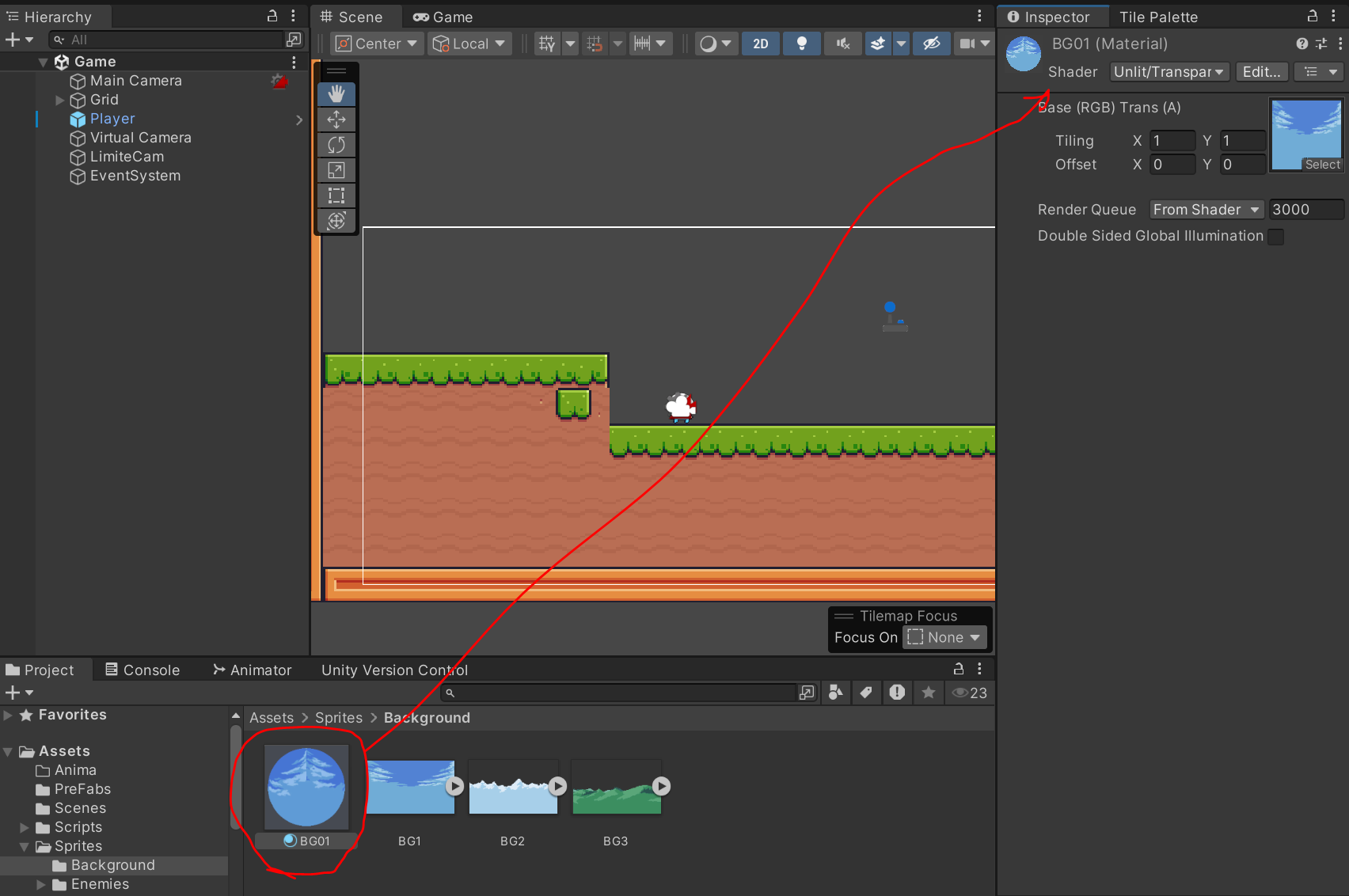
Task: Open Render Queue From Shader dropdown
Action: point(1206,210)
